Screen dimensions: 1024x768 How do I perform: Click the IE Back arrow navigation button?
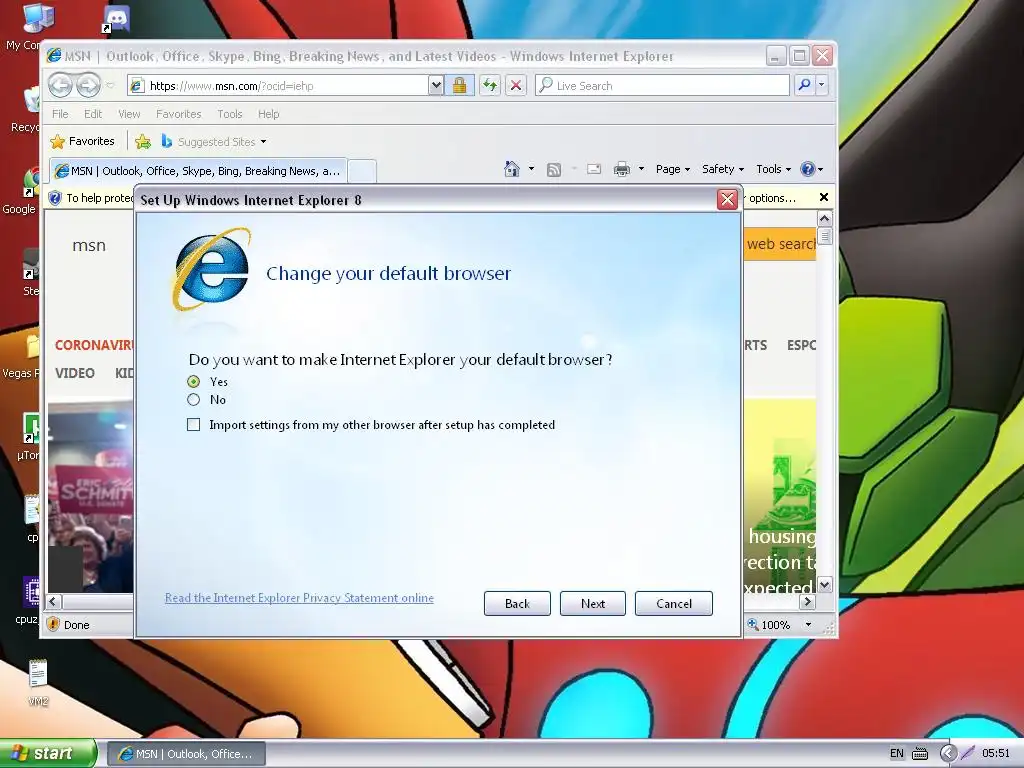(61, 86)
